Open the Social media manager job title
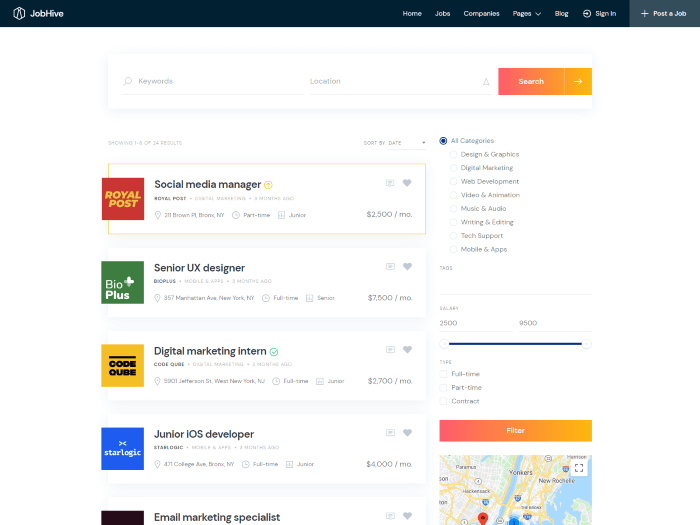Screen dimensions: 700x525 [208, 184]
